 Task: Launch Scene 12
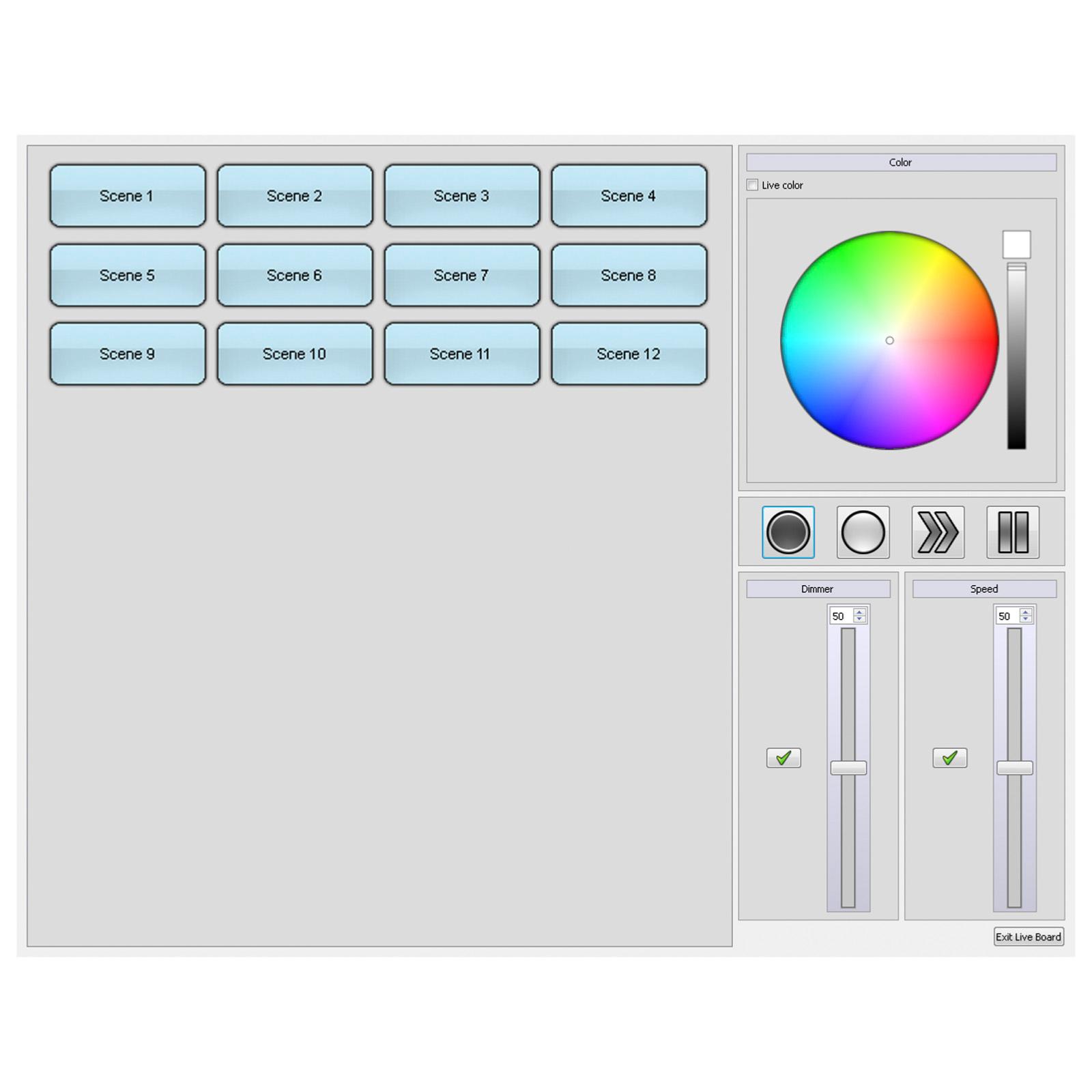(x=629, y=354)
